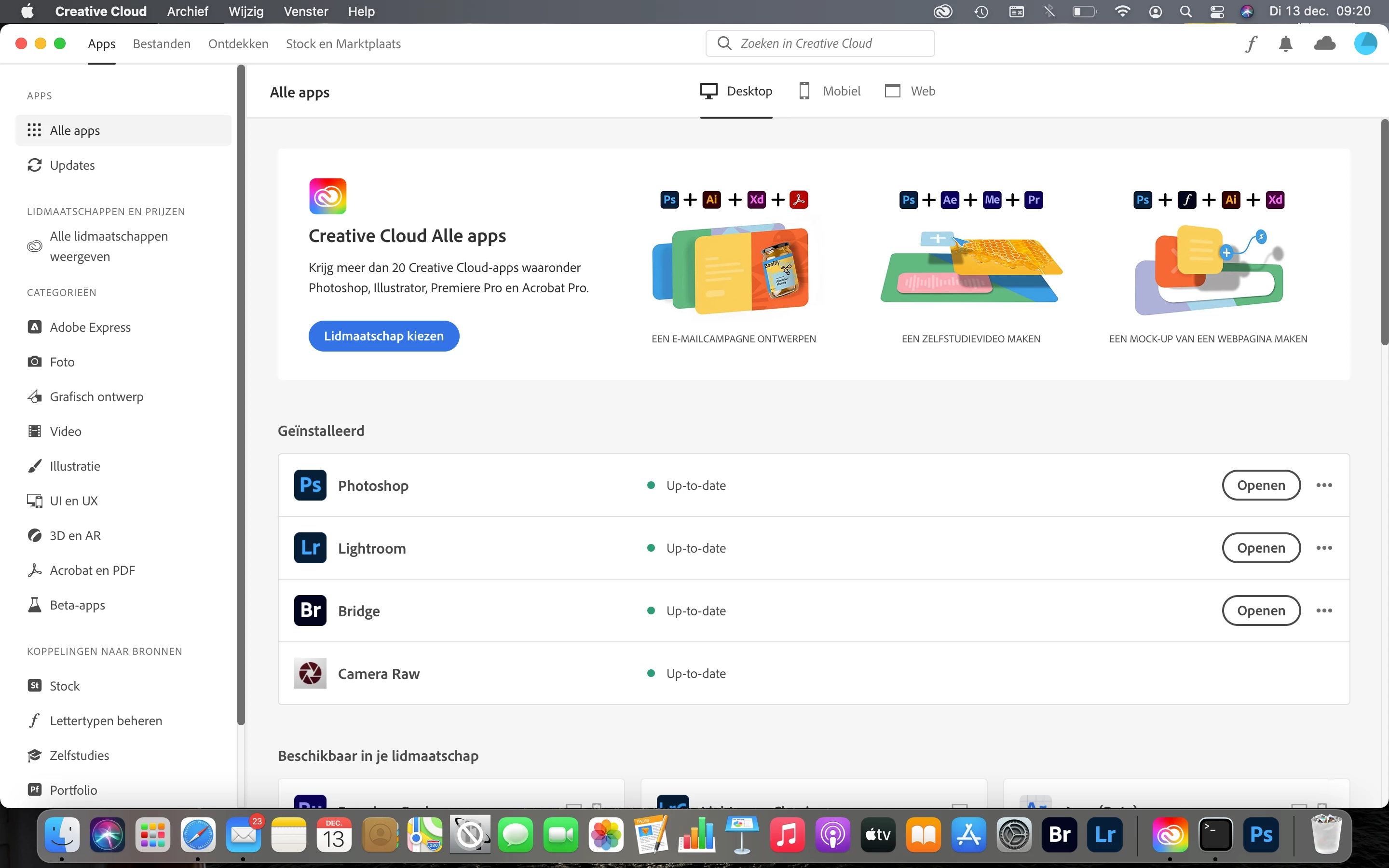Click the Photoshop app icon in list
Viewport: 1389px width, 868px height.
[310, 485]
